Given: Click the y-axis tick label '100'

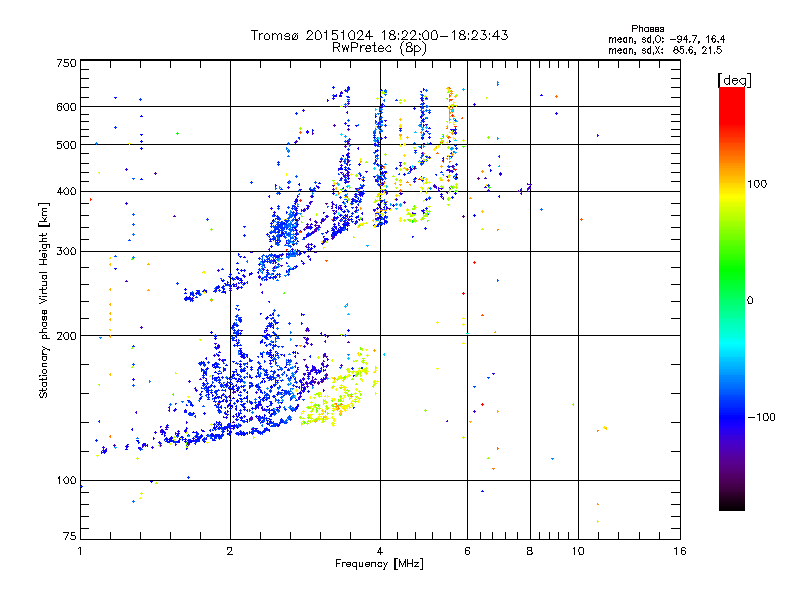Looking at the screenshot, I should click(x=67, y=480).
